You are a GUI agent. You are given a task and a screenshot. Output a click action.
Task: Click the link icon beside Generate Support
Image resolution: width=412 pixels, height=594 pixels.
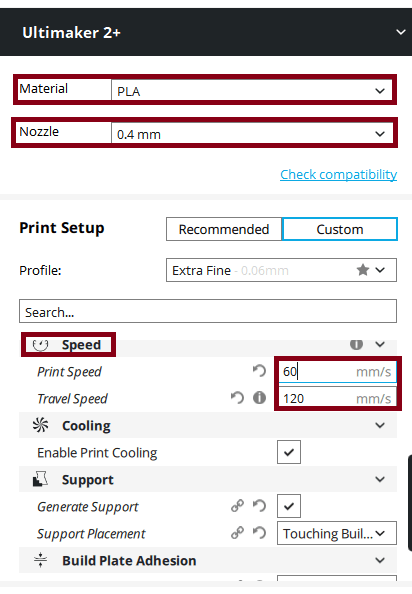pyautogui.click(x=237, y=506)
